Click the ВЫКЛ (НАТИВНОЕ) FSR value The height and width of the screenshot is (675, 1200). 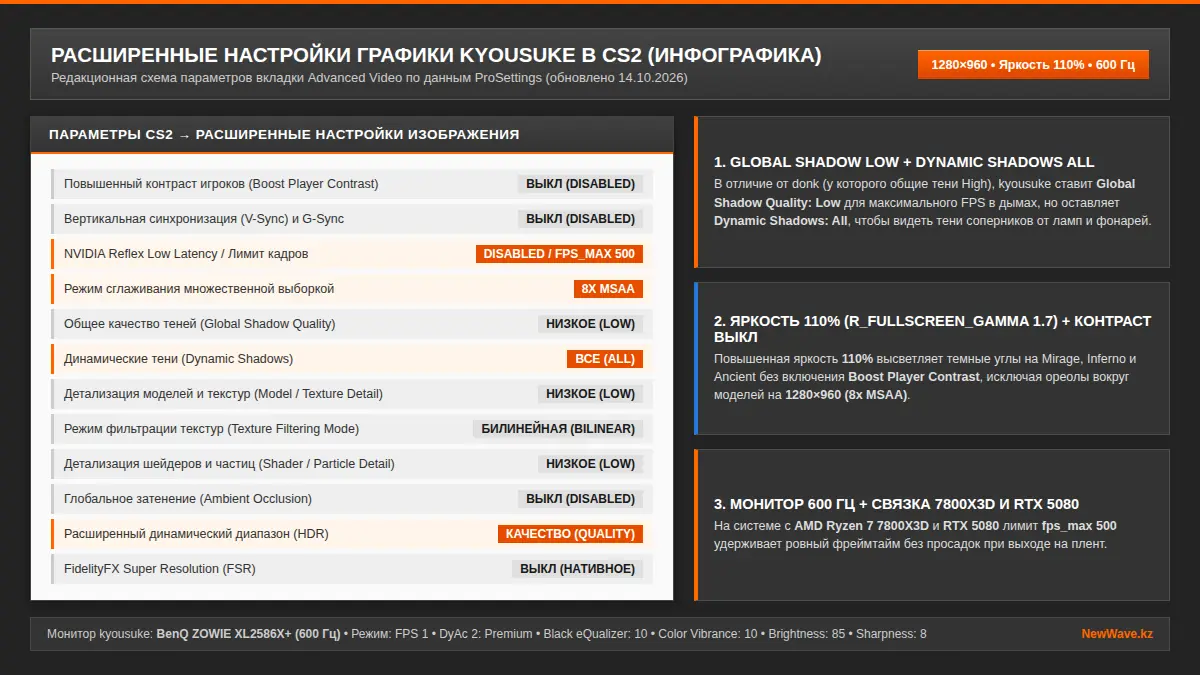click(x=577, y=569)
